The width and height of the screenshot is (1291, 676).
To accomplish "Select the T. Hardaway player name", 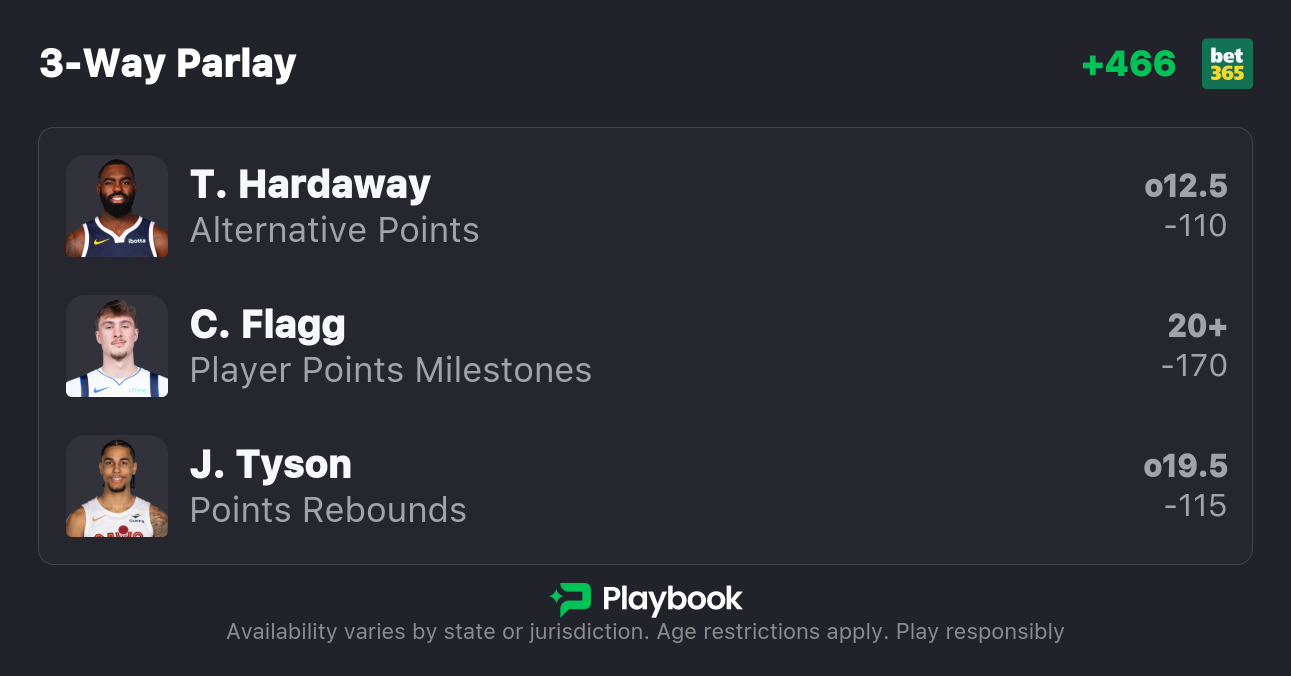I will pos(310,185).
